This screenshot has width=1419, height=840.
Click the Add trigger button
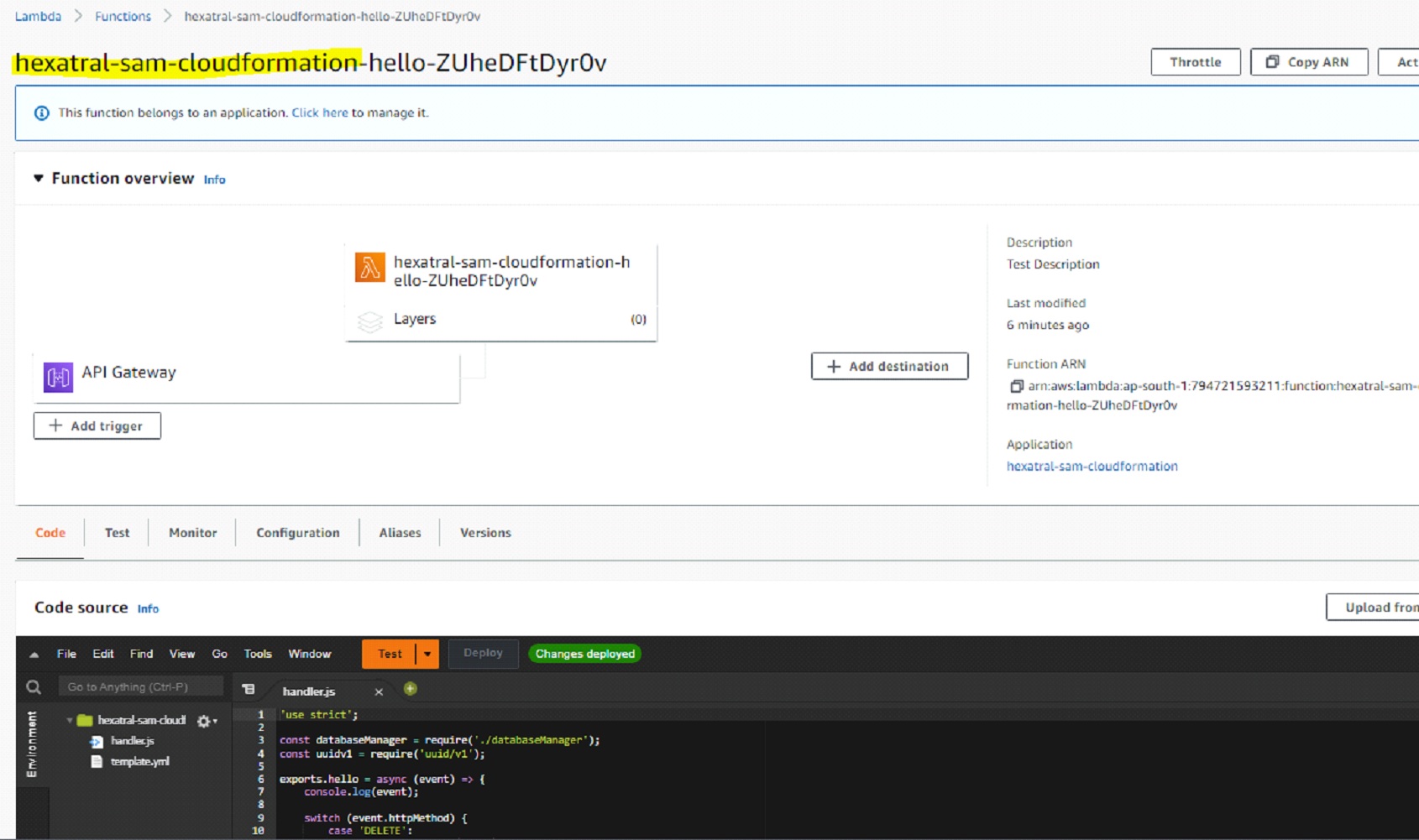click(x=97, y=425)
